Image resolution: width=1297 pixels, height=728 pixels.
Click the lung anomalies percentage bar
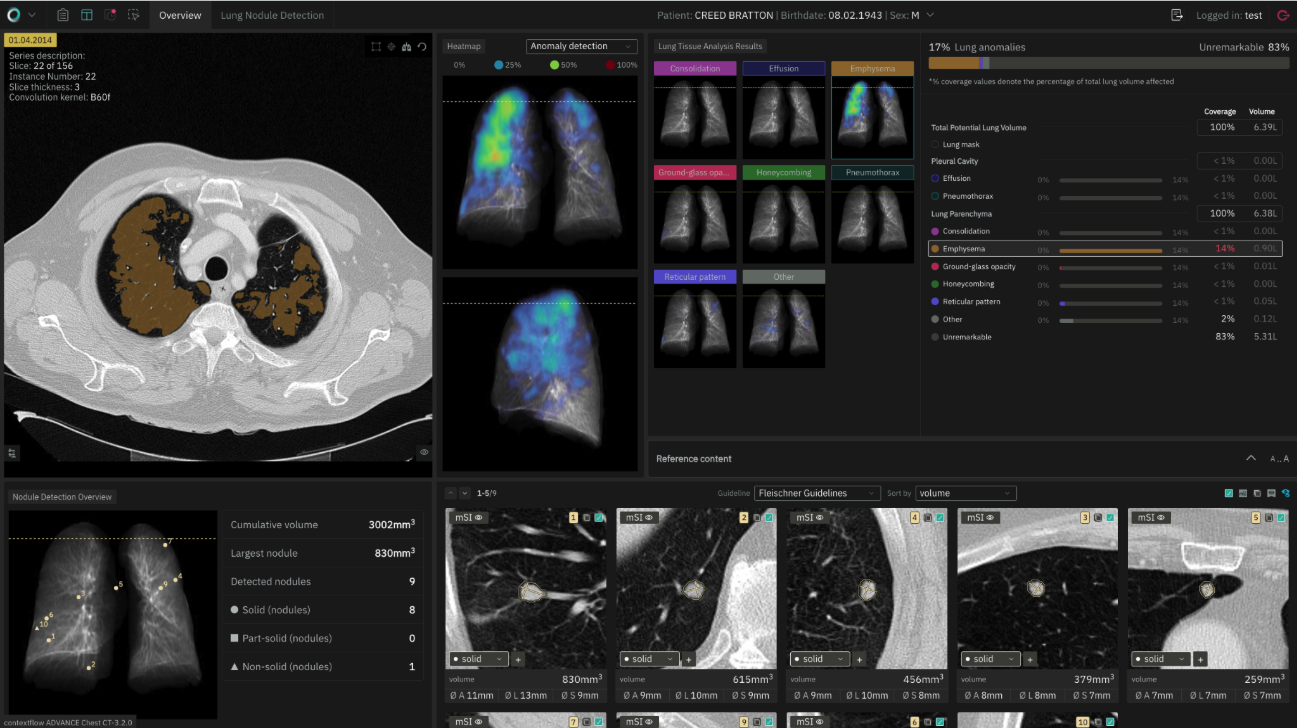(x=1108, y=63)
